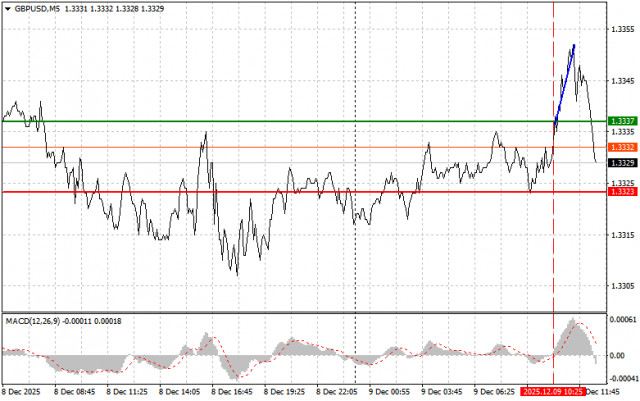
Task: Click the 1.3345 price scale value
Action: click(x=622, y=81)
